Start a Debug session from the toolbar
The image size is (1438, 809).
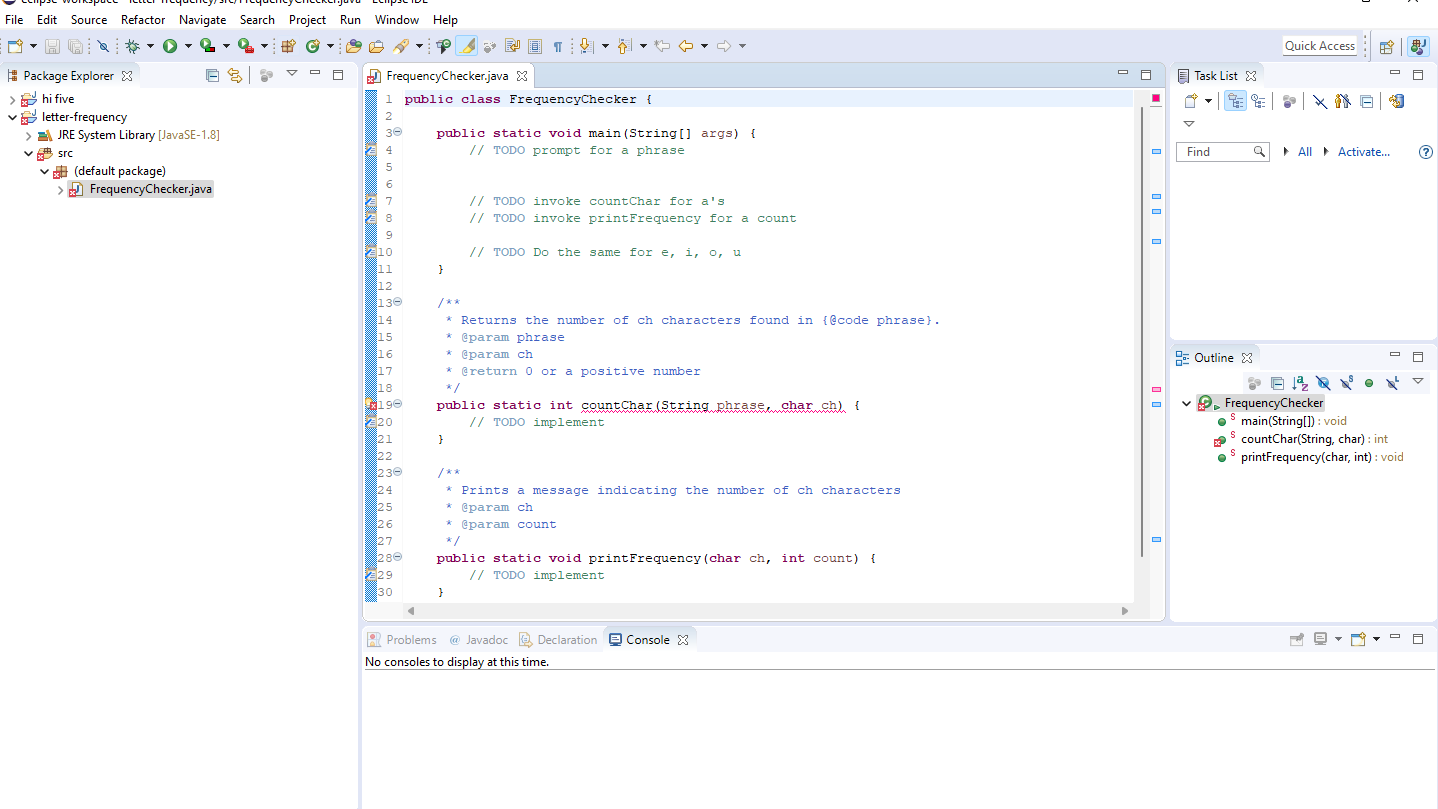[132, 45]
